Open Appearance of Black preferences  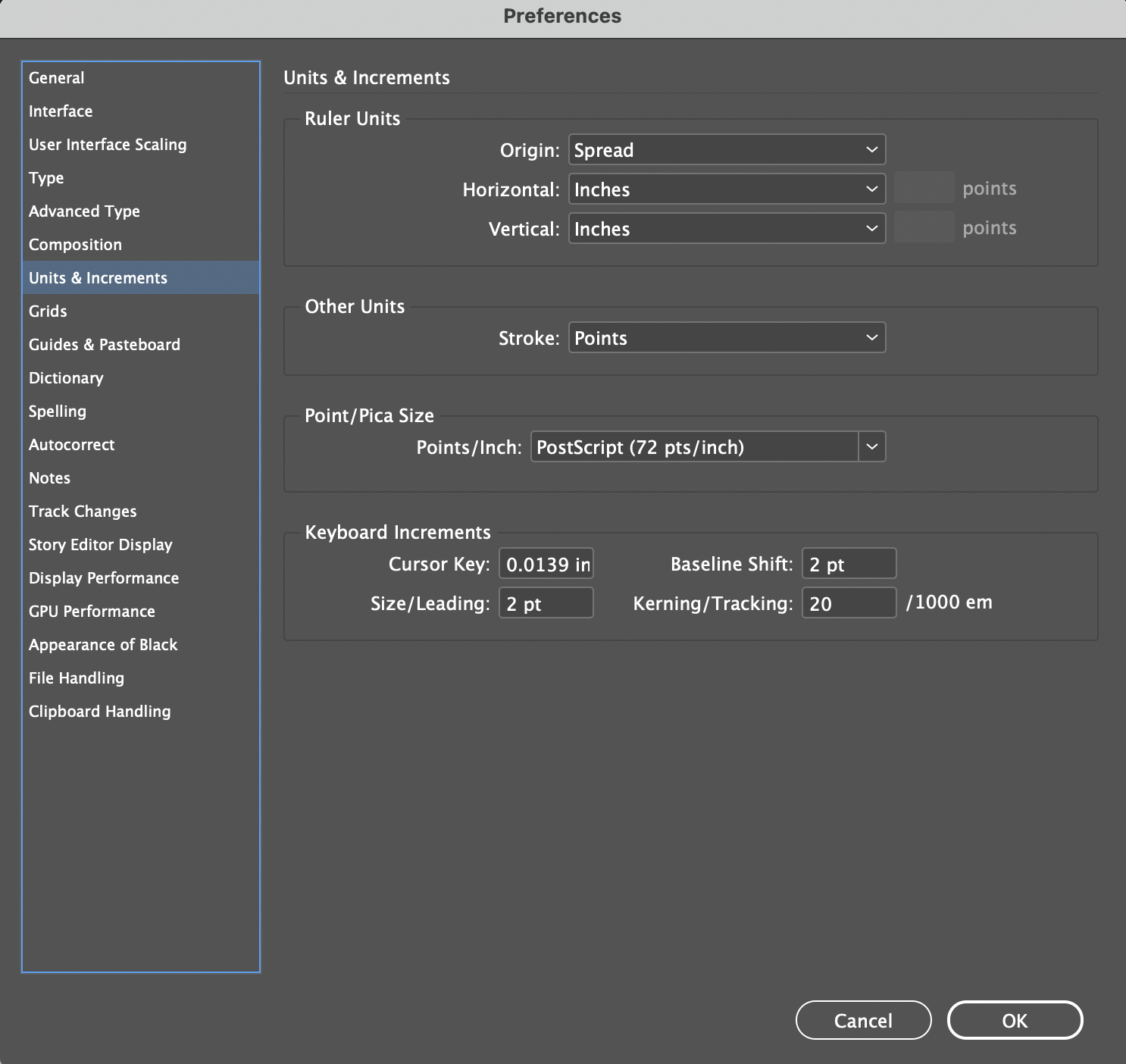(x=103, y=645)
